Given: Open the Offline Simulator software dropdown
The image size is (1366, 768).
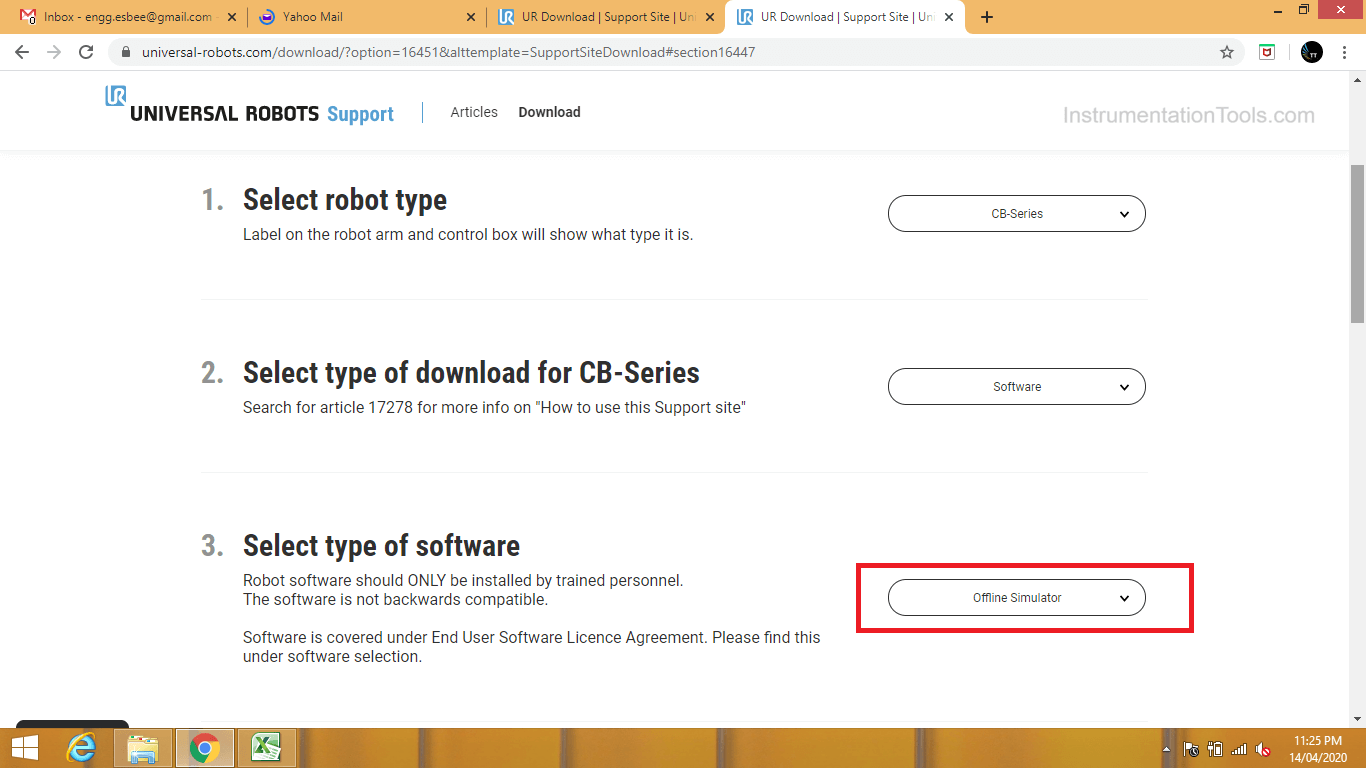Looking at the screenshot, I should (1017, 597).
